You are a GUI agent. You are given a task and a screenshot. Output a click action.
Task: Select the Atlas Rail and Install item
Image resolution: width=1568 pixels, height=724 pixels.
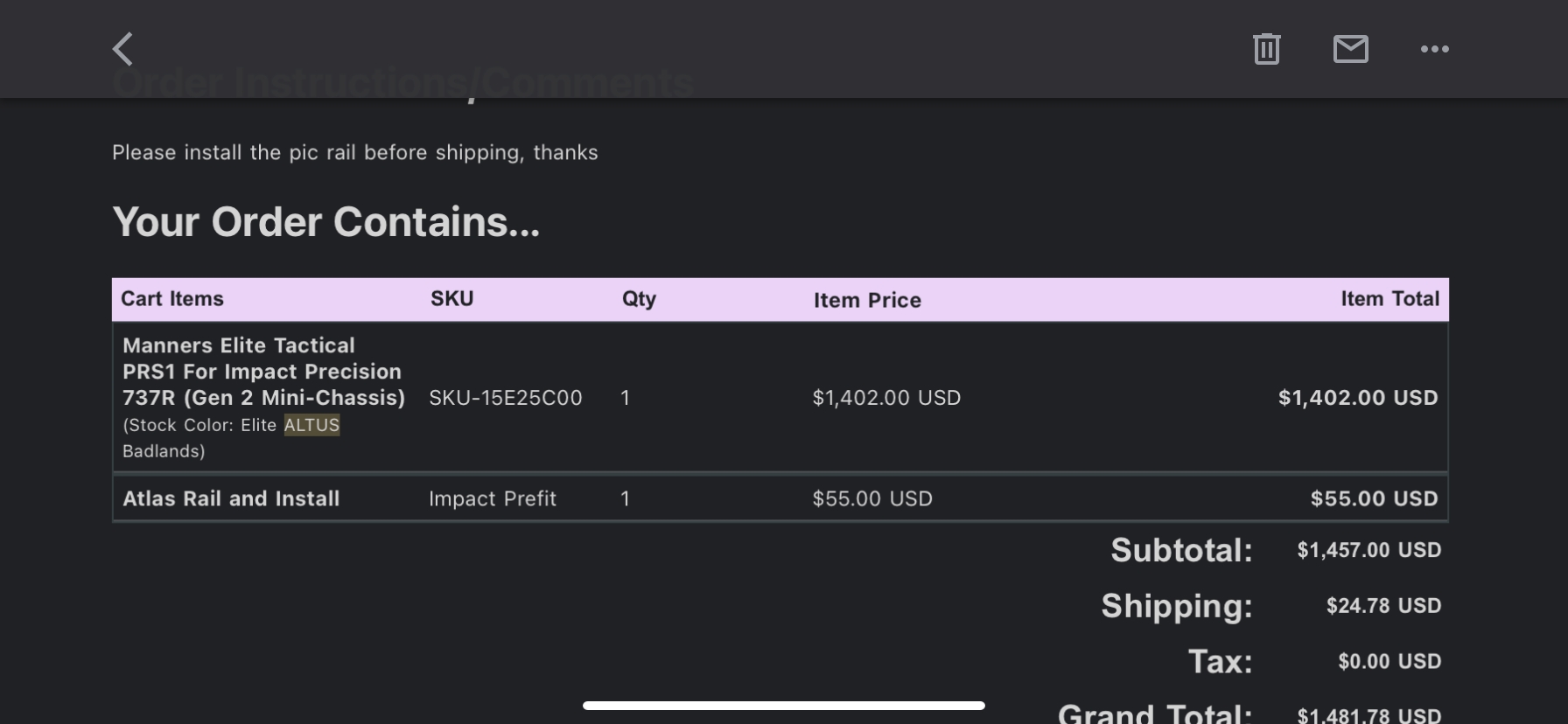point(231,498)
